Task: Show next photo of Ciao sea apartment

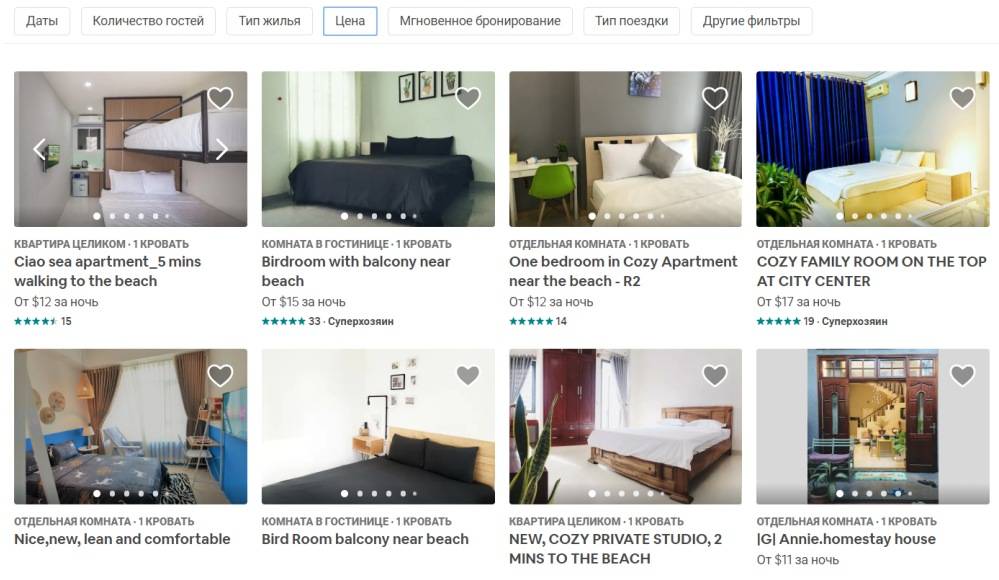Action: (x=221, y=149)
